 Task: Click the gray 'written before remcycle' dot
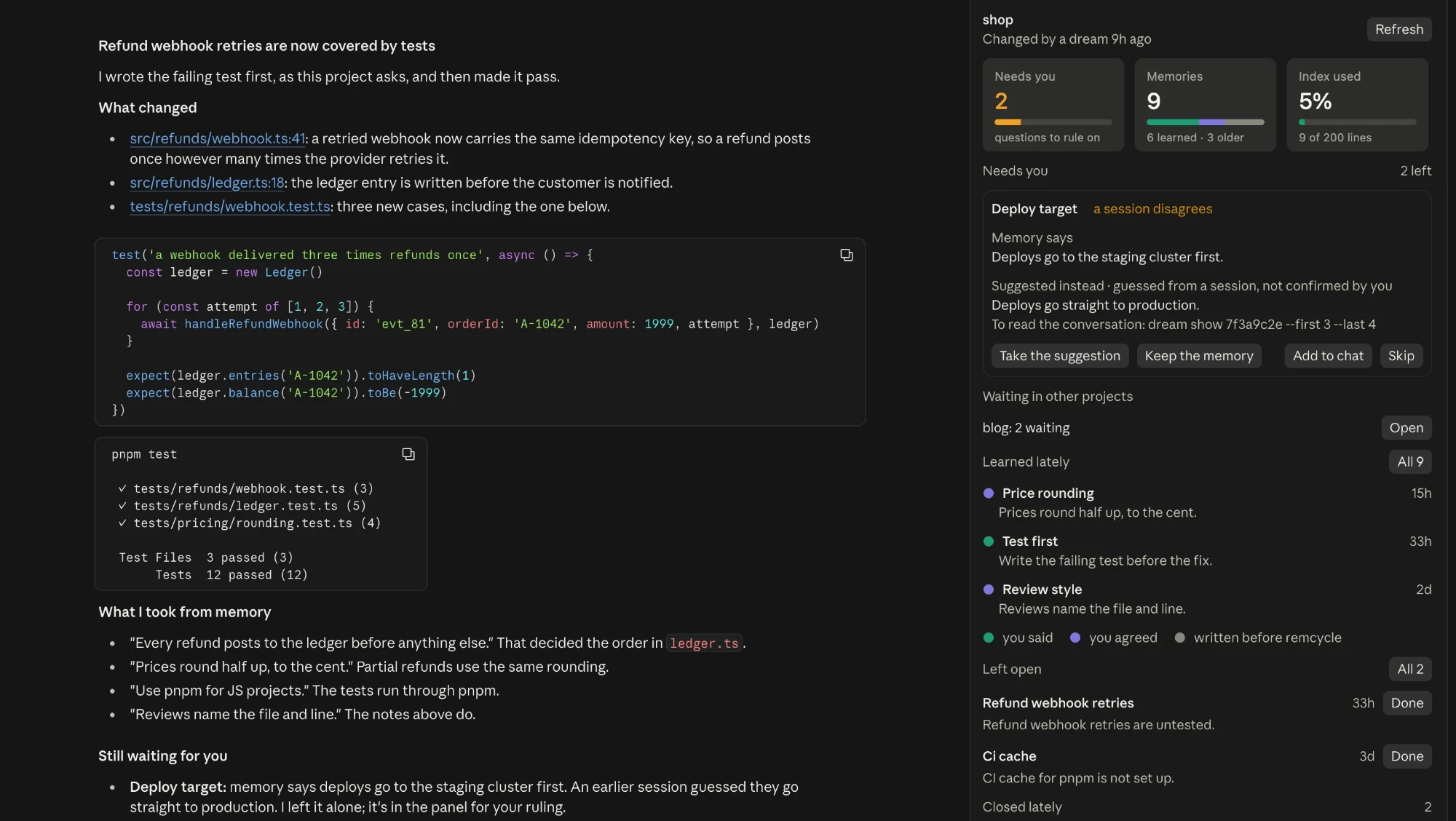[1179, 638]
